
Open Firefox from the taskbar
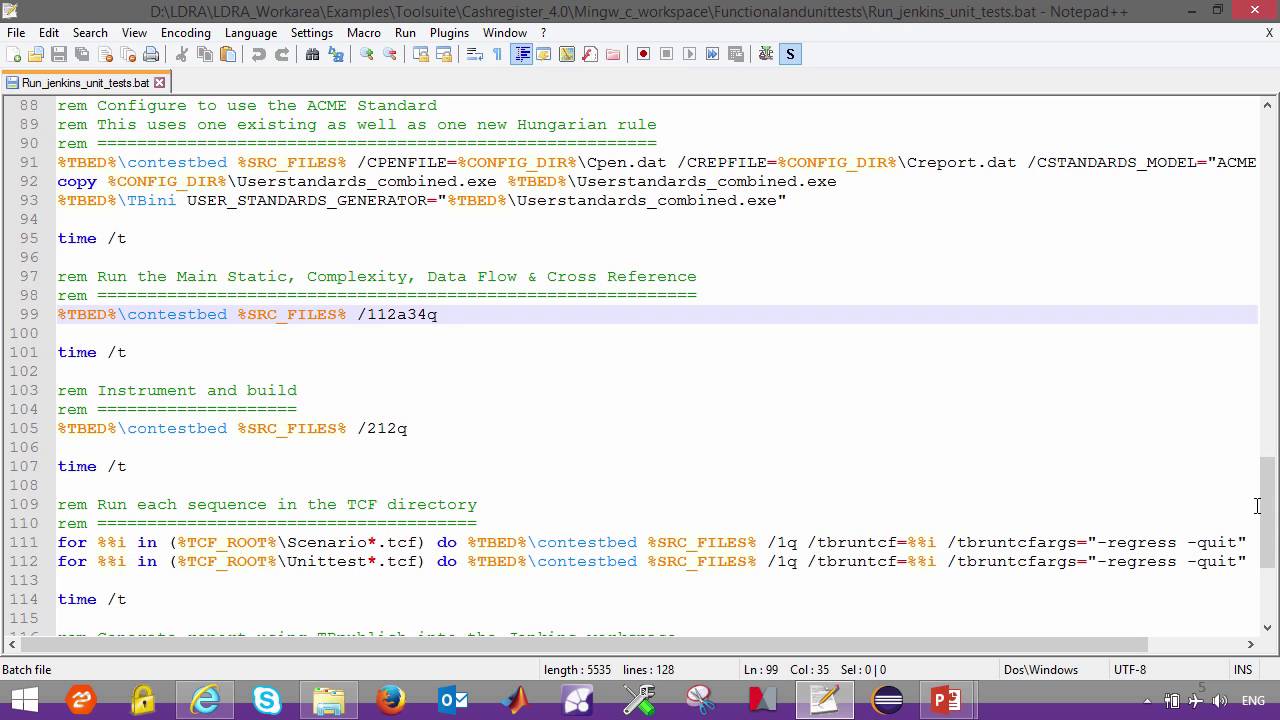click(x=391, y=700)
